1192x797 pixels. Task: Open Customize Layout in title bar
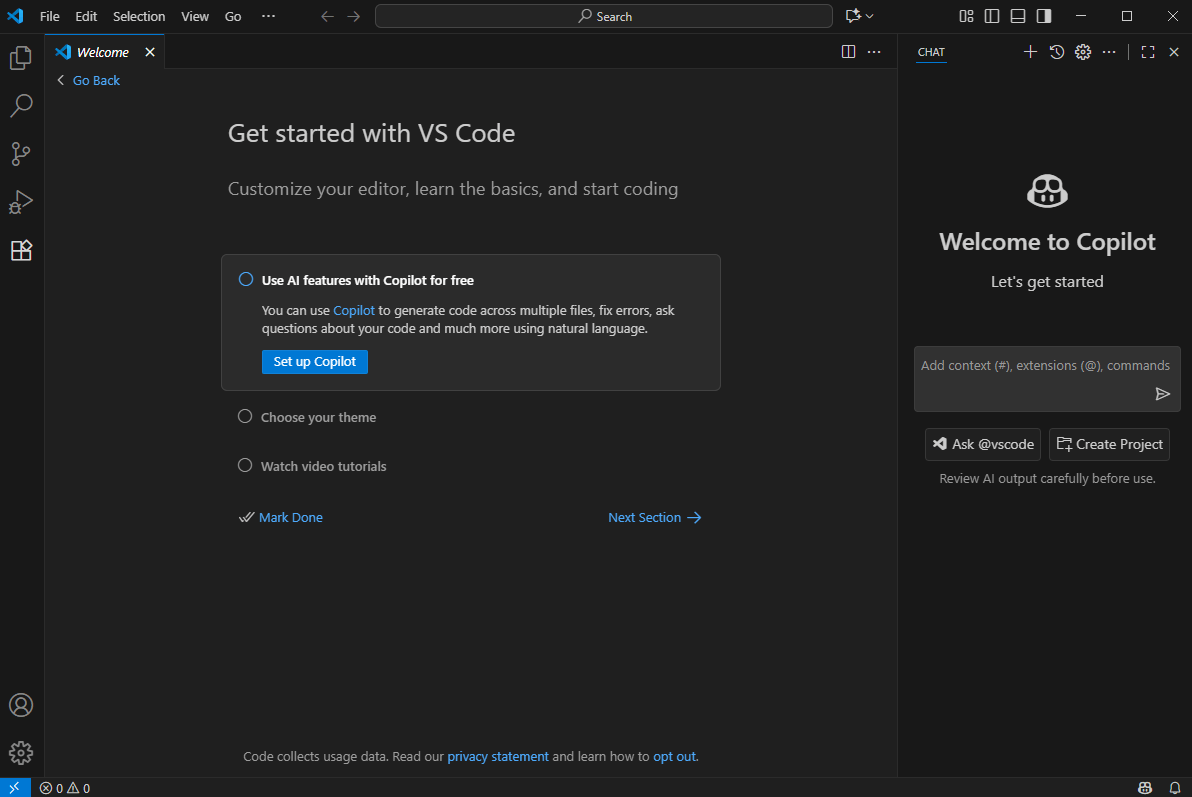pos(966,16)
